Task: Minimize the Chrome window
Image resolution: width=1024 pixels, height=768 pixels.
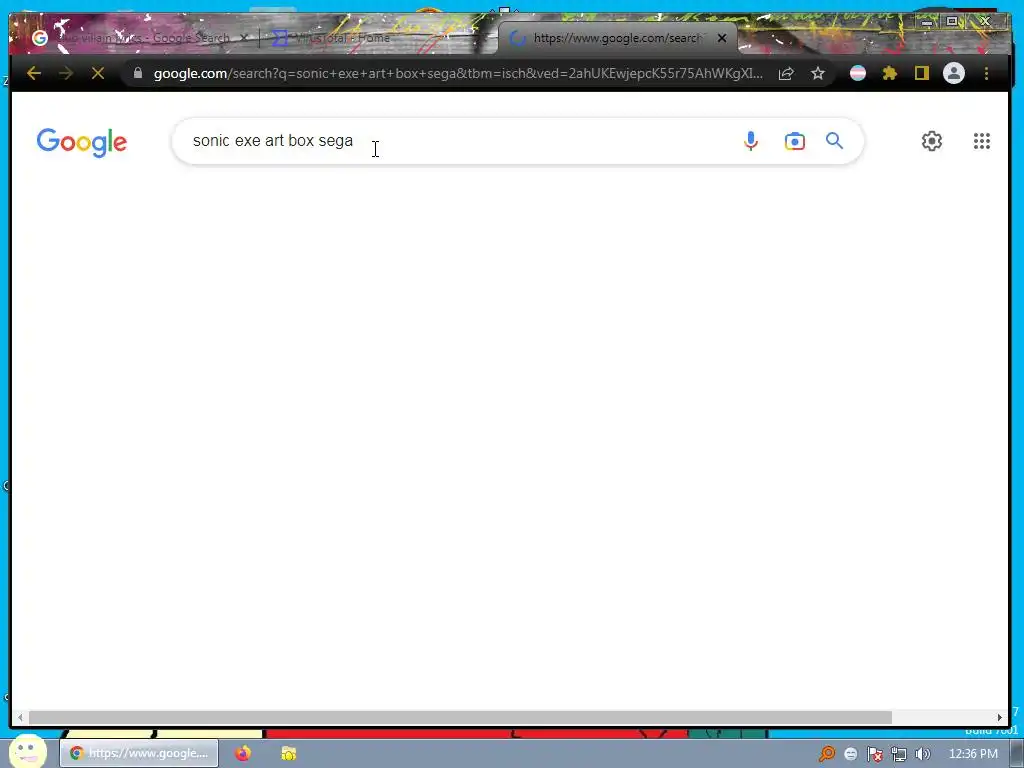Action: 927,22
